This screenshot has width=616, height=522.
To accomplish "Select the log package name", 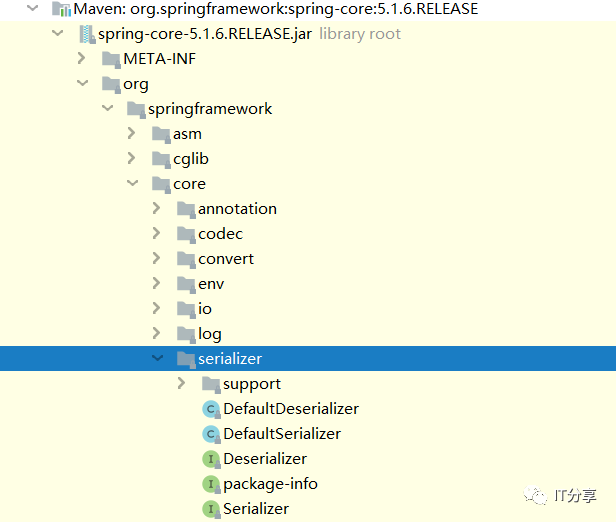I will pos(210,334).
